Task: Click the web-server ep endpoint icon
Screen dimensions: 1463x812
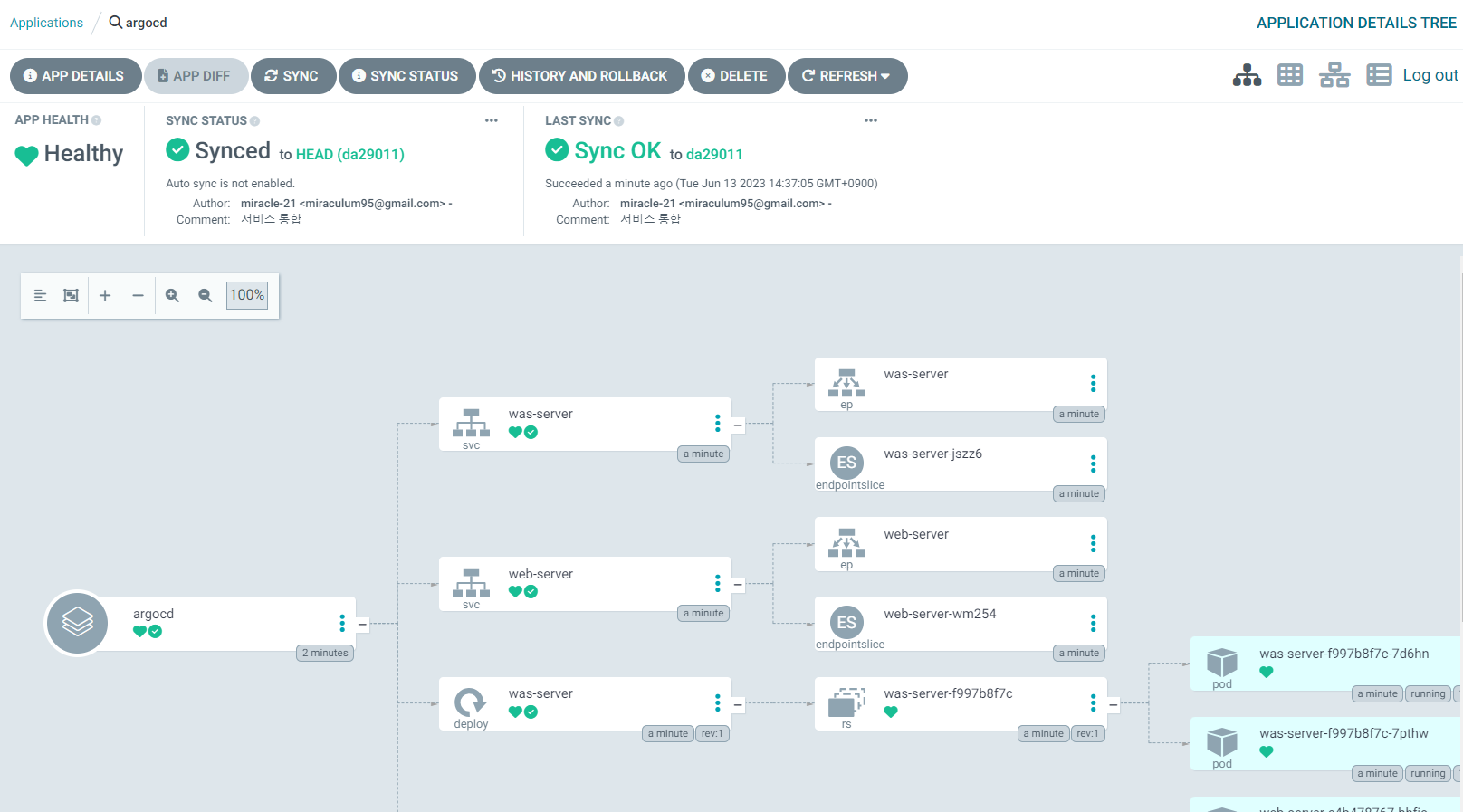Action: [846, 543]
